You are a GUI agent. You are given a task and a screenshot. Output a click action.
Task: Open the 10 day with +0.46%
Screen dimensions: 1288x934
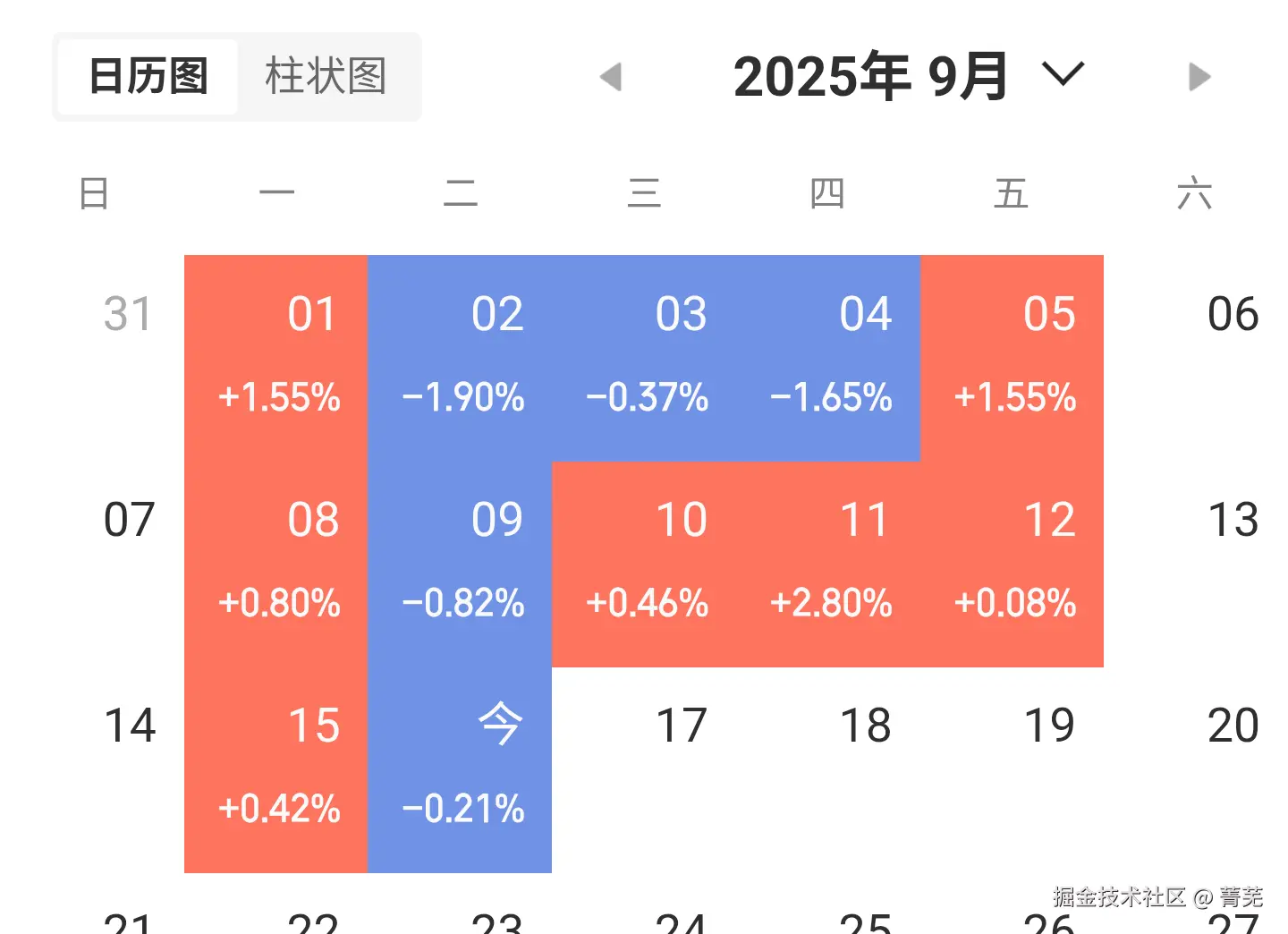point(644,564)
